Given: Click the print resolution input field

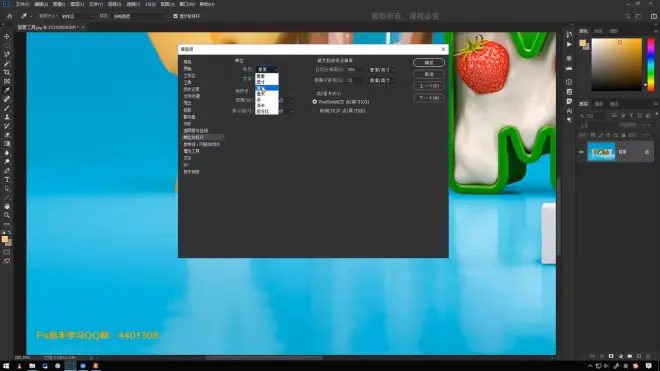Looking at the screenshot, I should tap(355, 70).
